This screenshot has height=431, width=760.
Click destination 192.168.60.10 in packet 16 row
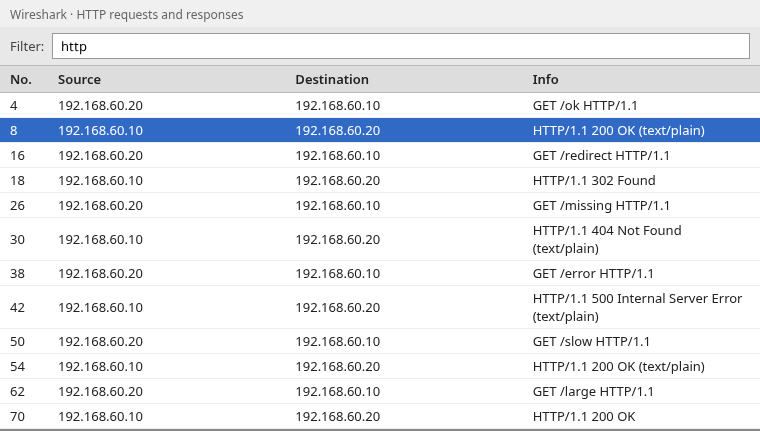click(x=338, y=155)
